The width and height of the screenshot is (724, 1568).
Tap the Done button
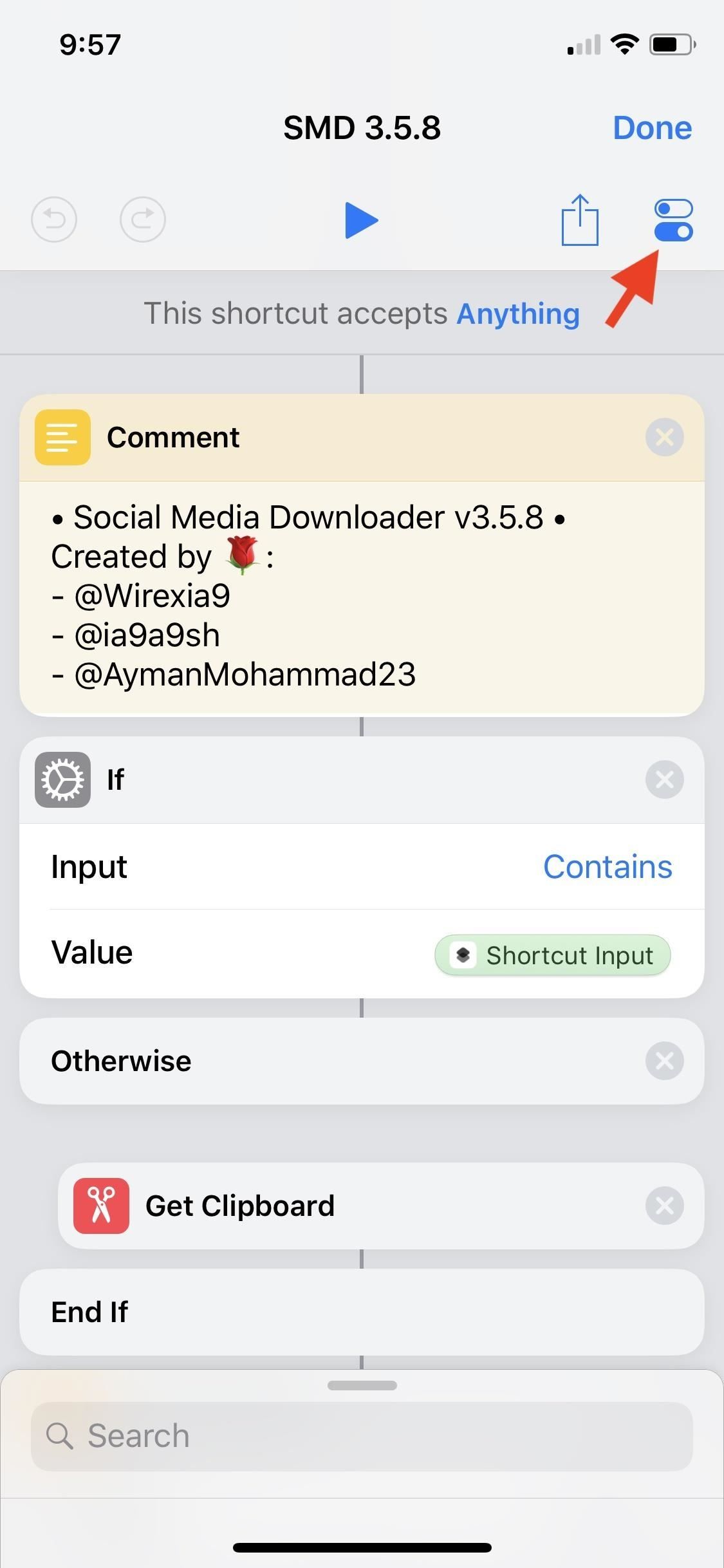coord(652,127)
